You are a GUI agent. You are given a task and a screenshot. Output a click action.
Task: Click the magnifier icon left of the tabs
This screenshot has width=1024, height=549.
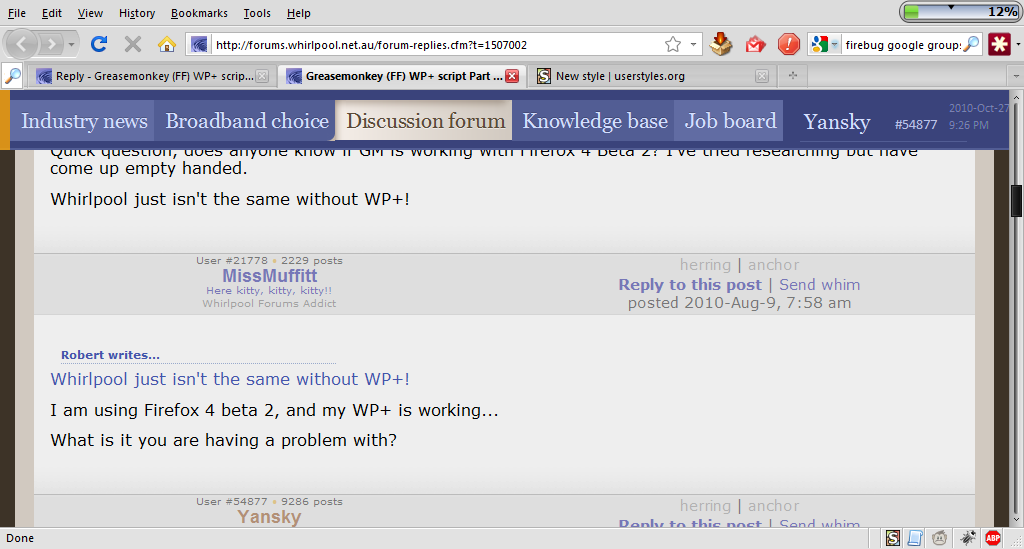tap(12, 76)
